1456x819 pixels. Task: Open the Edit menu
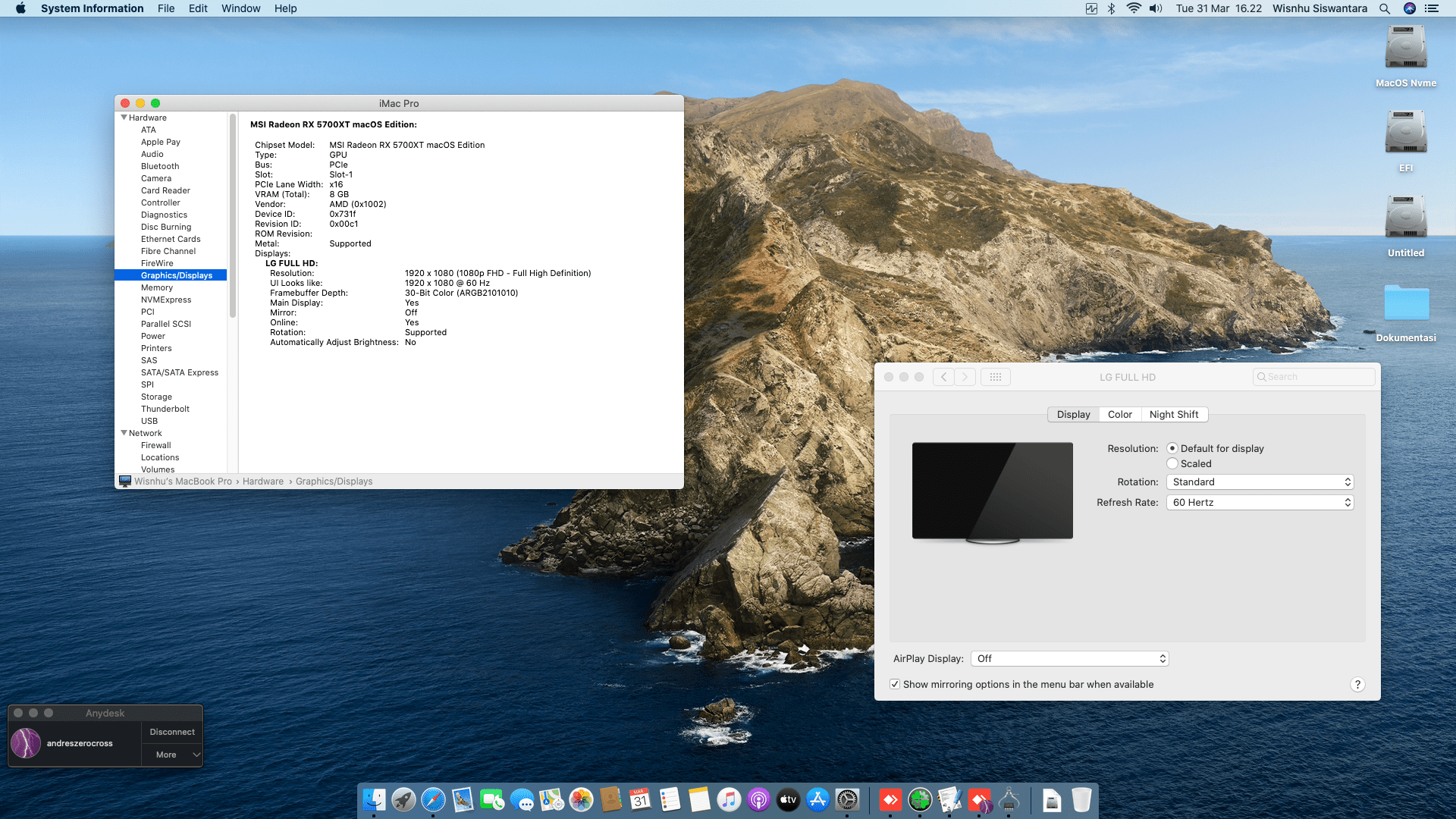coord(198,8)
